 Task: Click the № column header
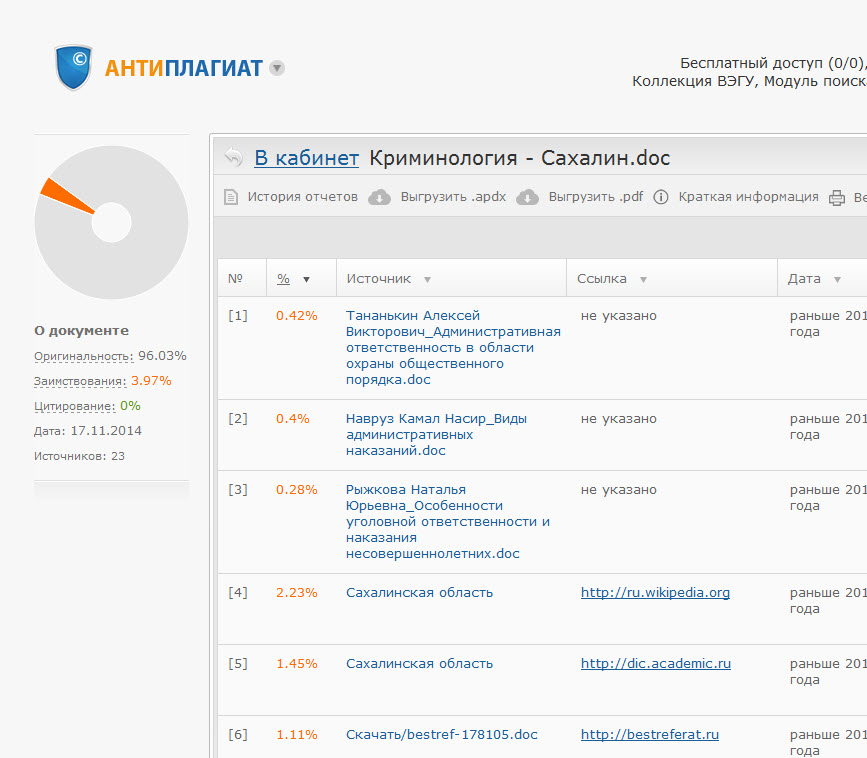tap(236, 279)
